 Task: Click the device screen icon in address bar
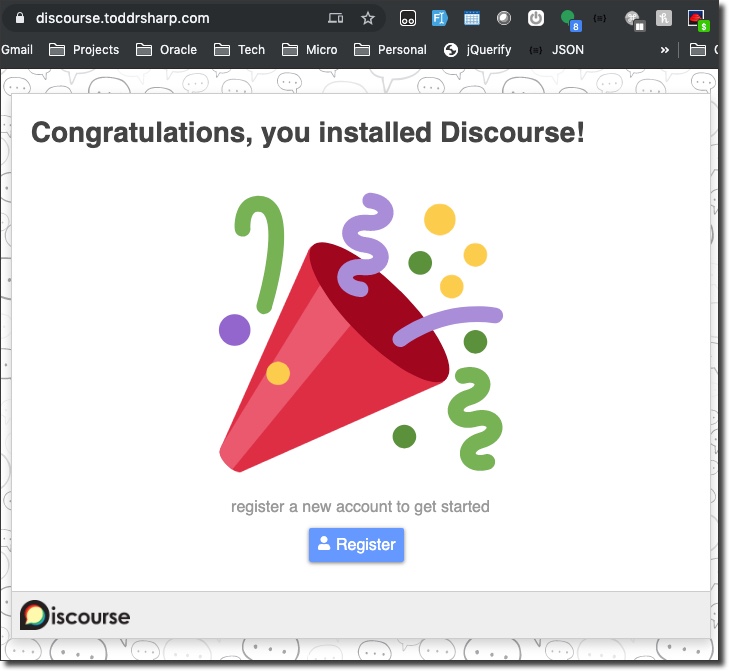pos(336,18)
